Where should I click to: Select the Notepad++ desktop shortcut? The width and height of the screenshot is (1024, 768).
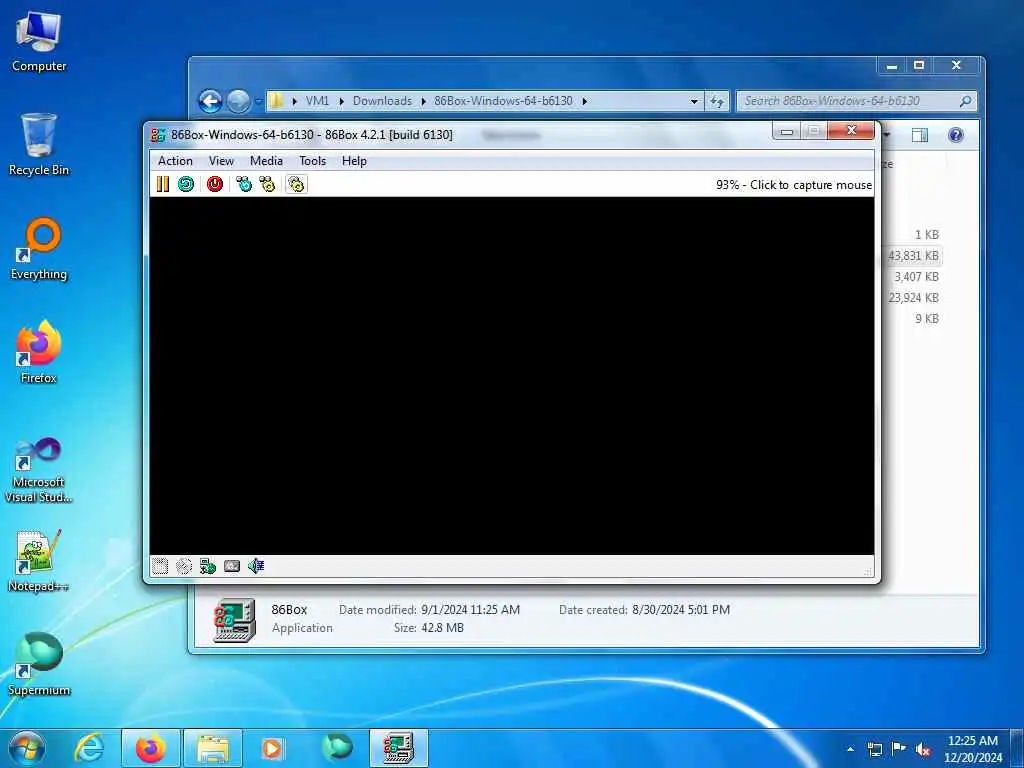point(39,560)
